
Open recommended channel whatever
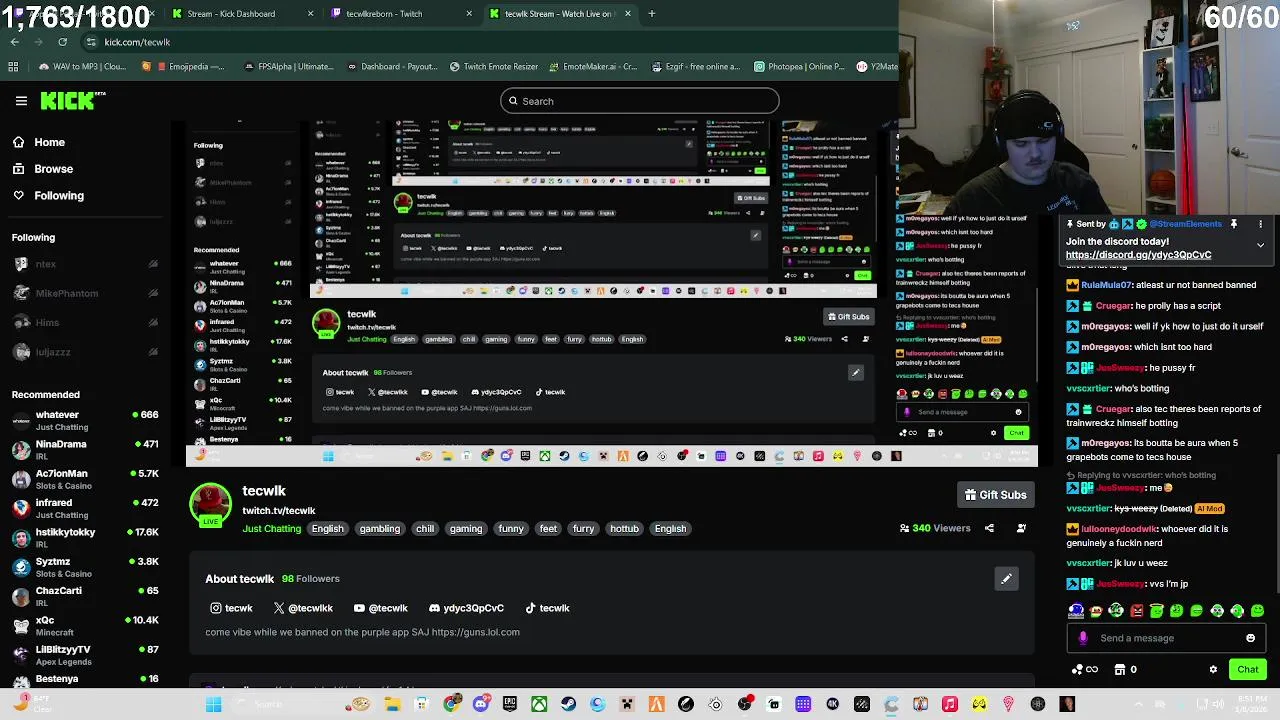85,420
